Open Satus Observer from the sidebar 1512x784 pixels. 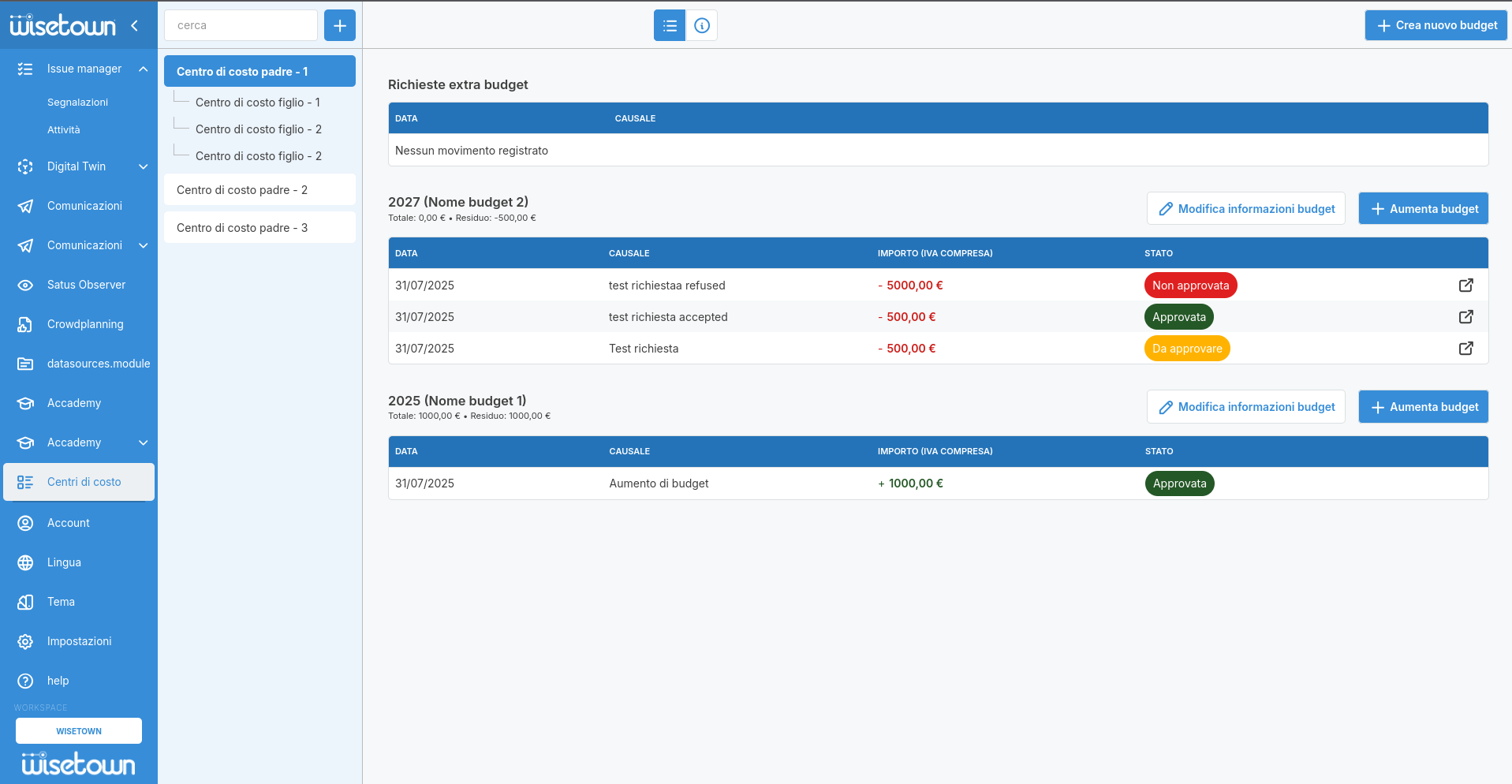[x=86, y=285]
